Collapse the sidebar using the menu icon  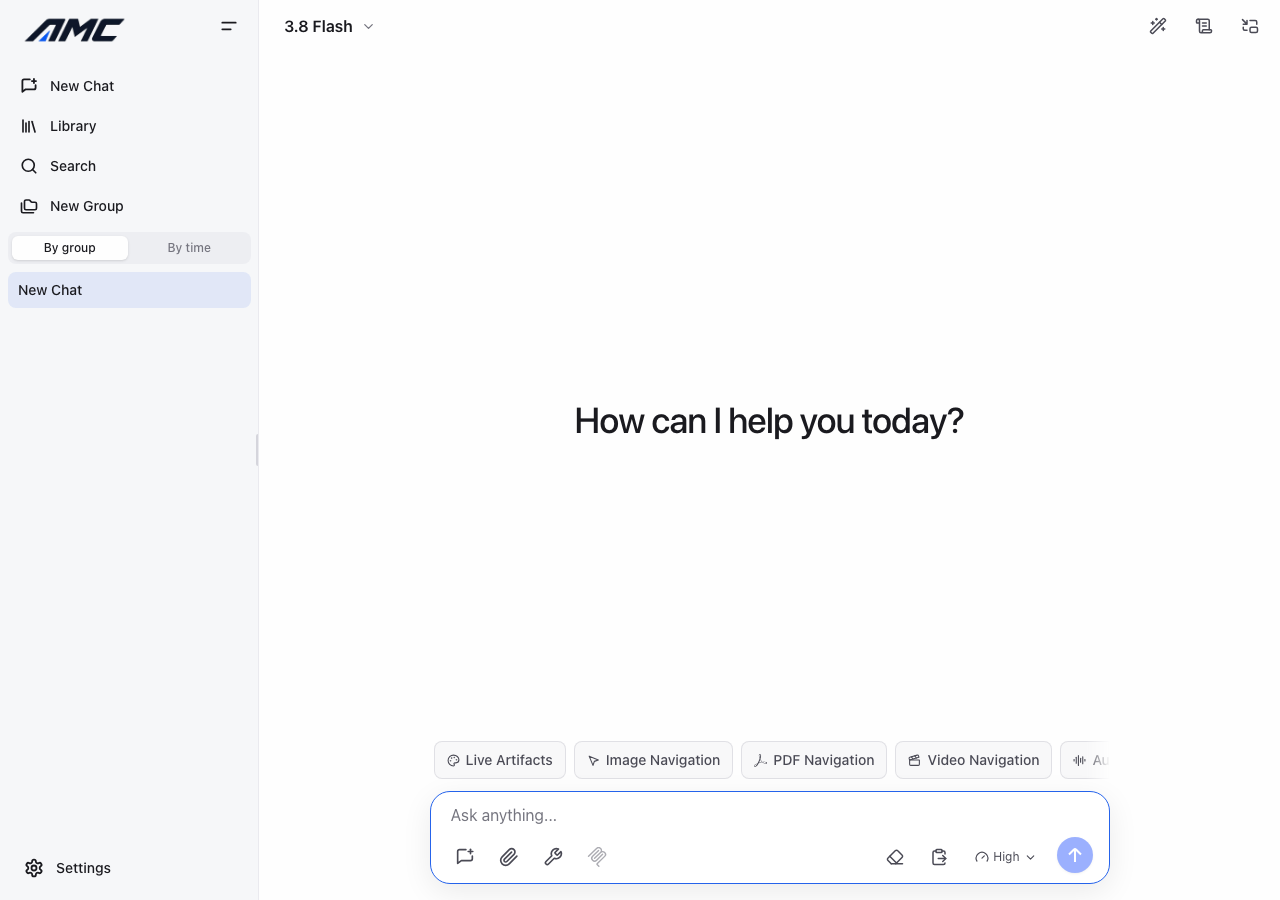(x=229, y=26)
